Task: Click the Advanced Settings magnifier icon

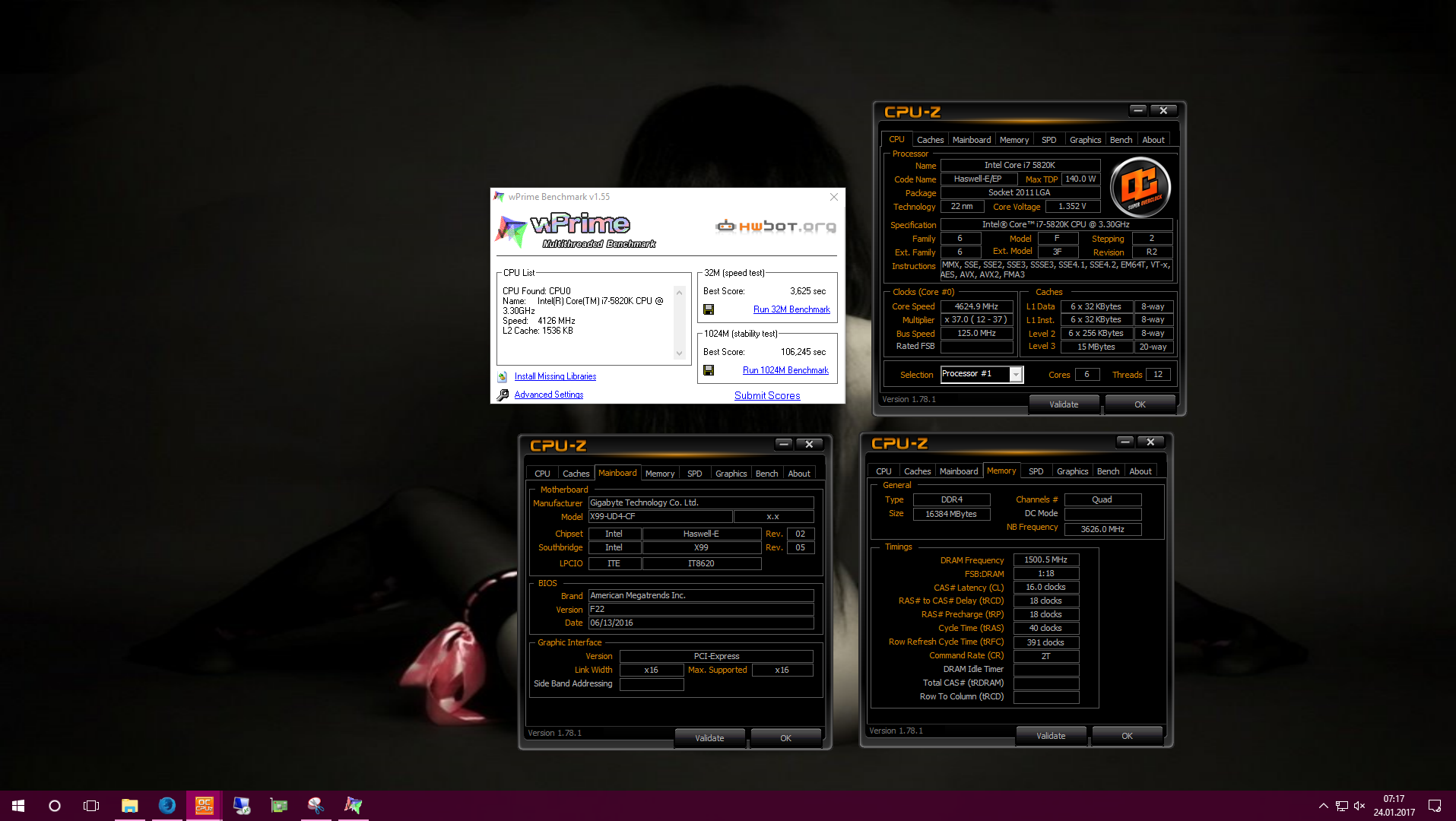Action: point(503,395)
